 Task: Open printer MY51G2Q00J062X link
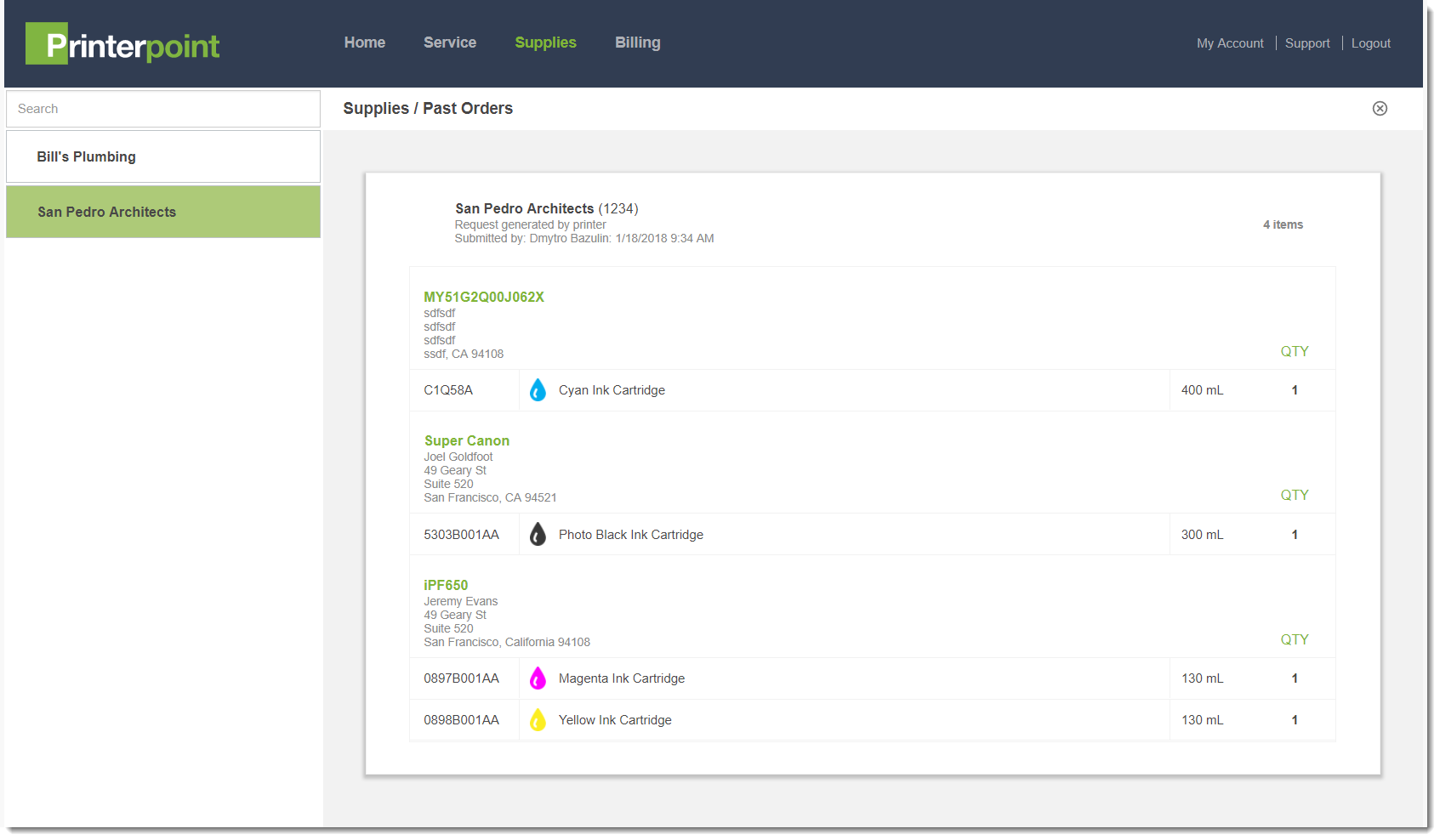coord(483,297)
